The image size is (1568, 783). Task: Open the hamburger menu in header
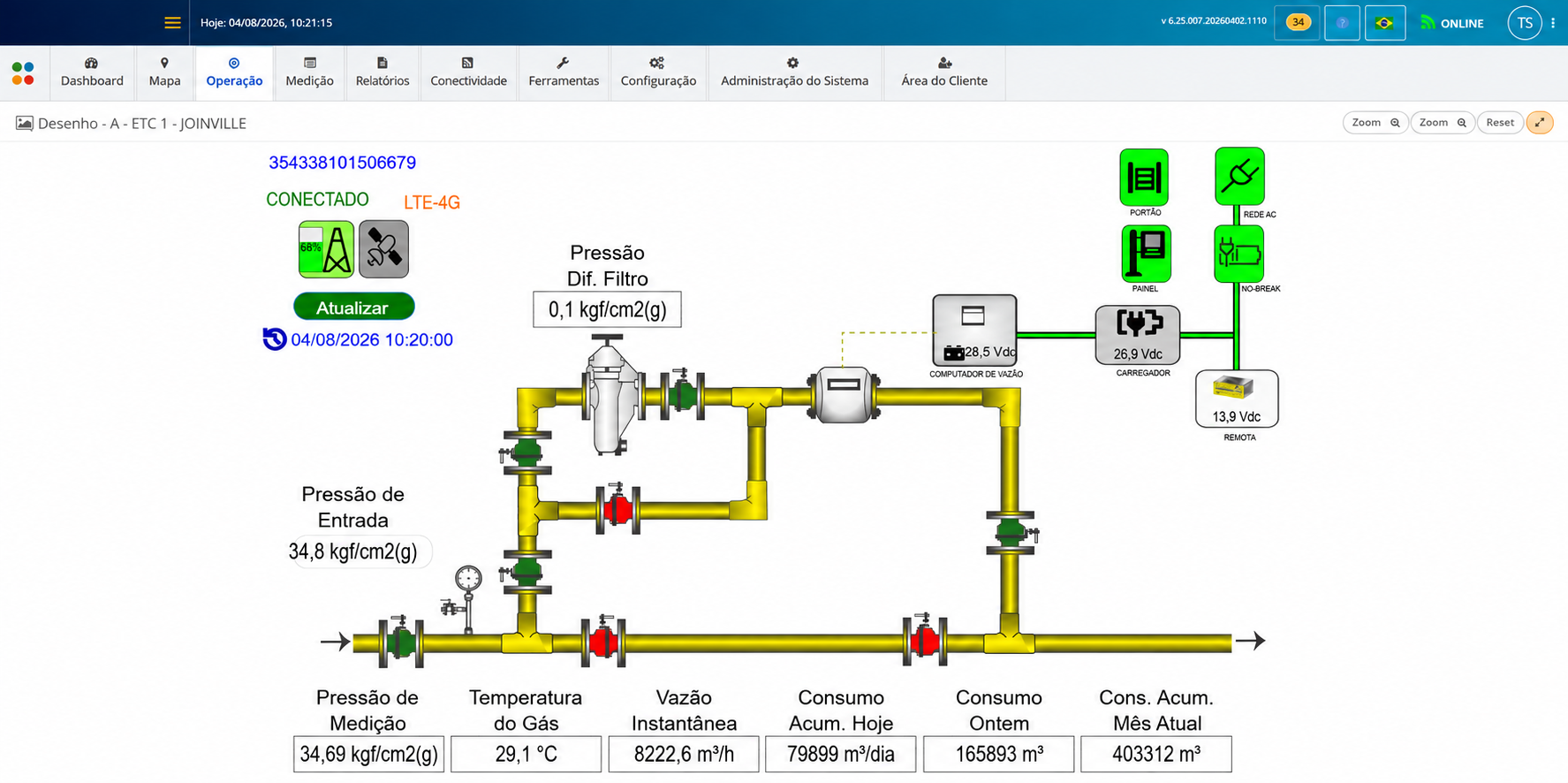coord(172,23)
